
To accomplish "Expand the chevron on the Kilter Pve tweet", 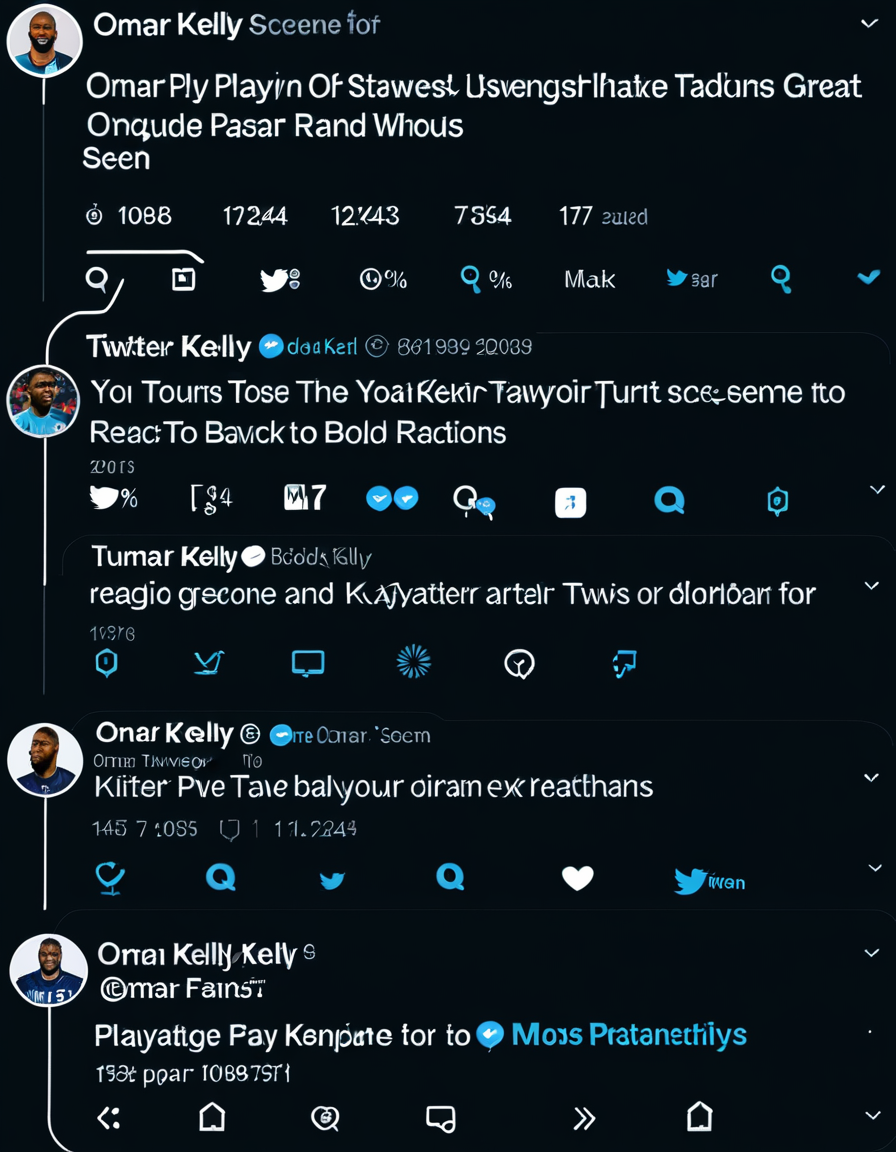I will [871, 777].
